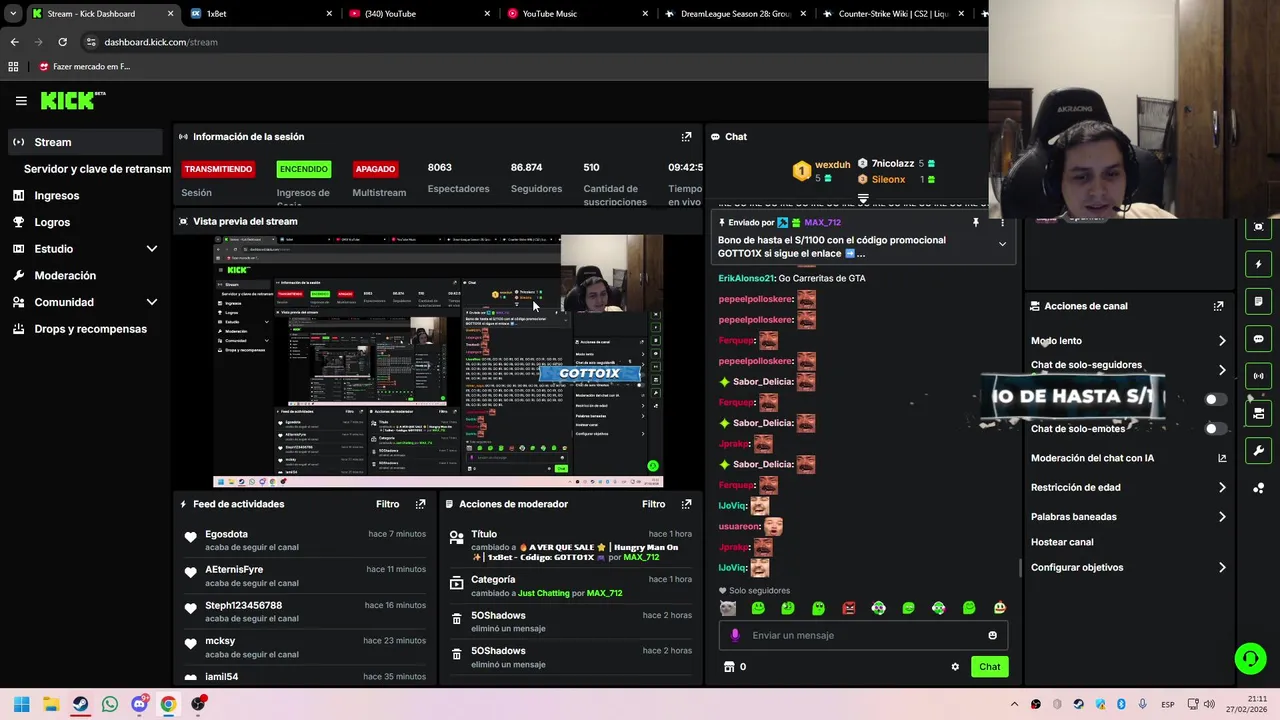1280x720 pixels.
Task: Open Palabras baneadas options arrow
Action: (x=1222, y=517)
